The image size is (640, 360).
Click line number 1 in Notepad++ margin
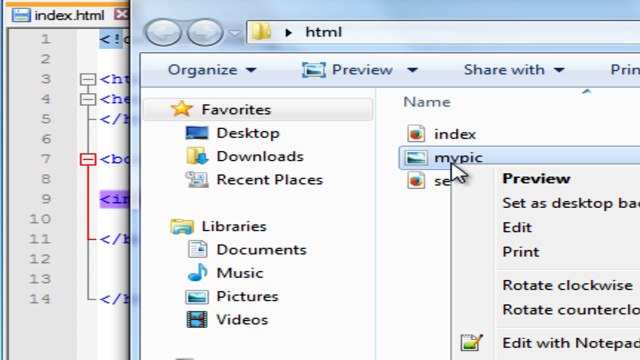point(46,39)
